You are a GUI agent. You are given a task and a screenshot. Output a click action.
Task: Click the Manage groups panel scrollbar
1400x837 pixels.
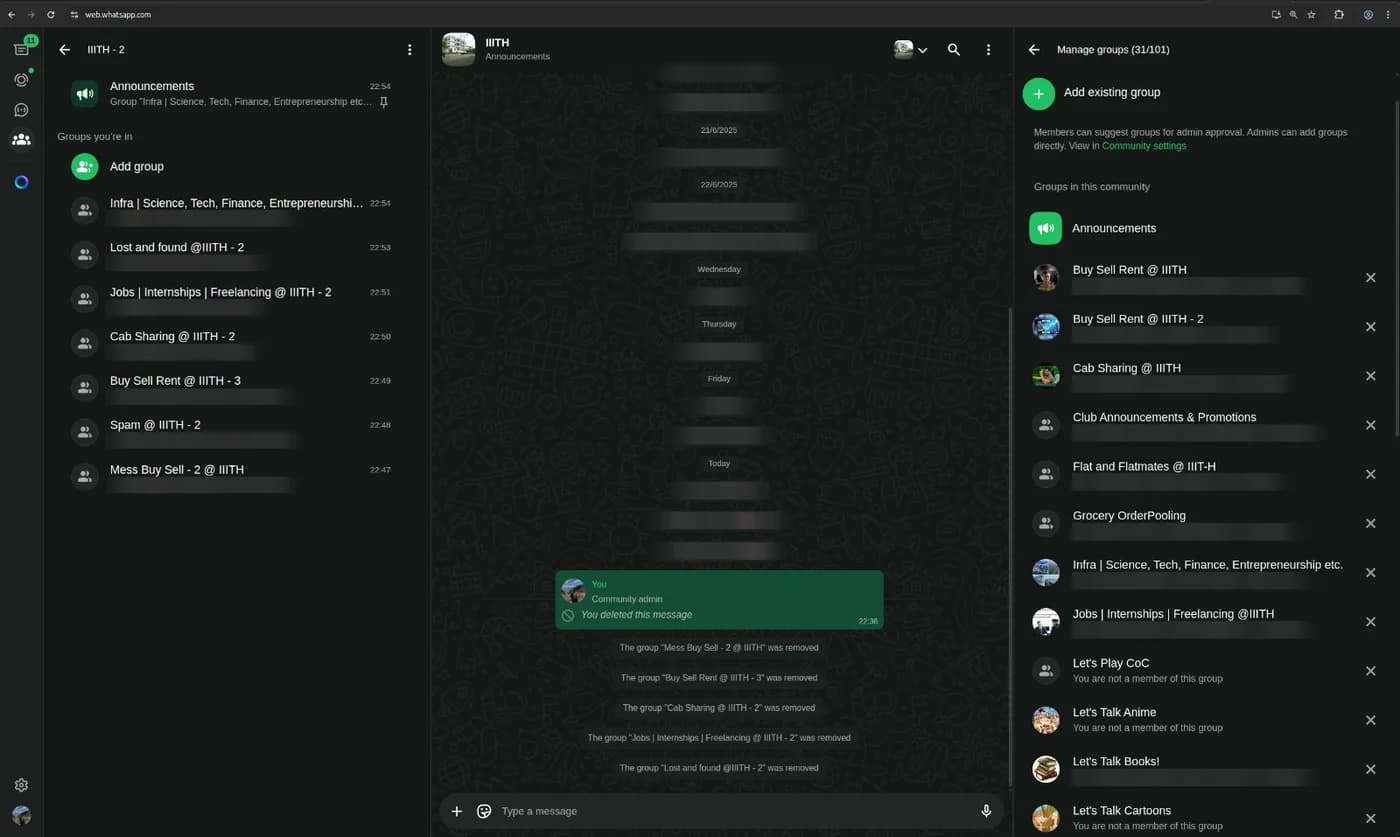(1396, 266)
